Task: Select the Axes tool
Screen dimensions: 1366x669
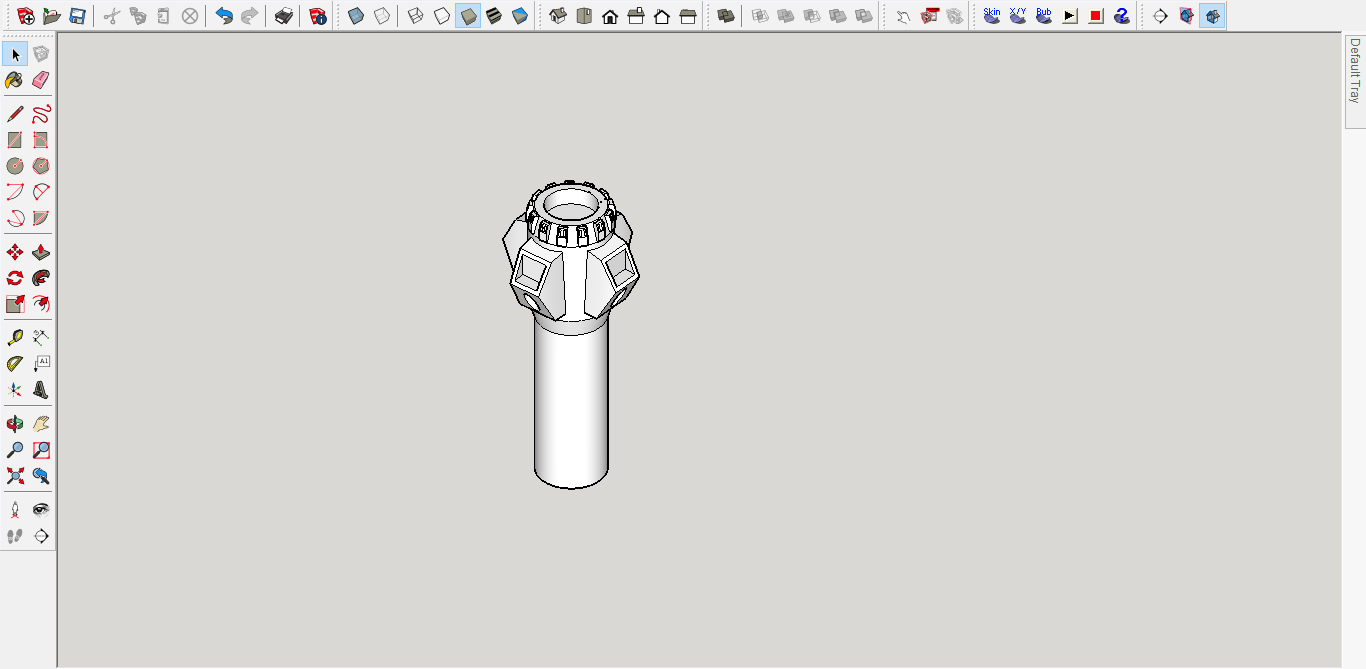Action: coord(15,390)
